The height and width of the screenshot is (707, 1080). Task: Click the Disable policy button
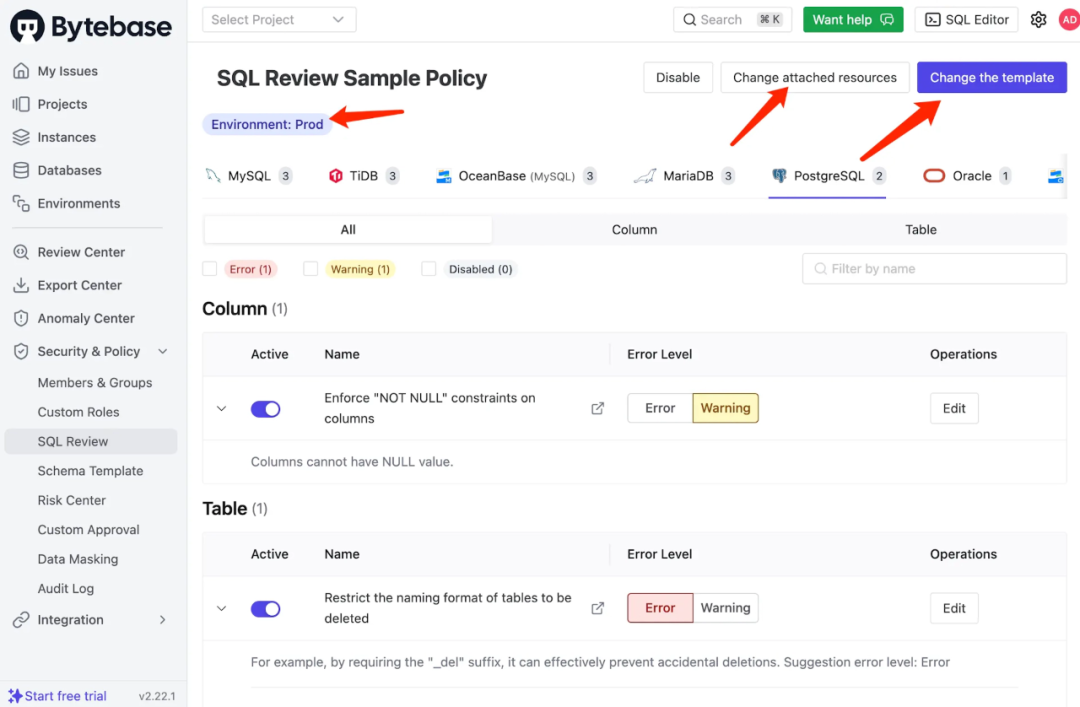(x=678, y=78)
